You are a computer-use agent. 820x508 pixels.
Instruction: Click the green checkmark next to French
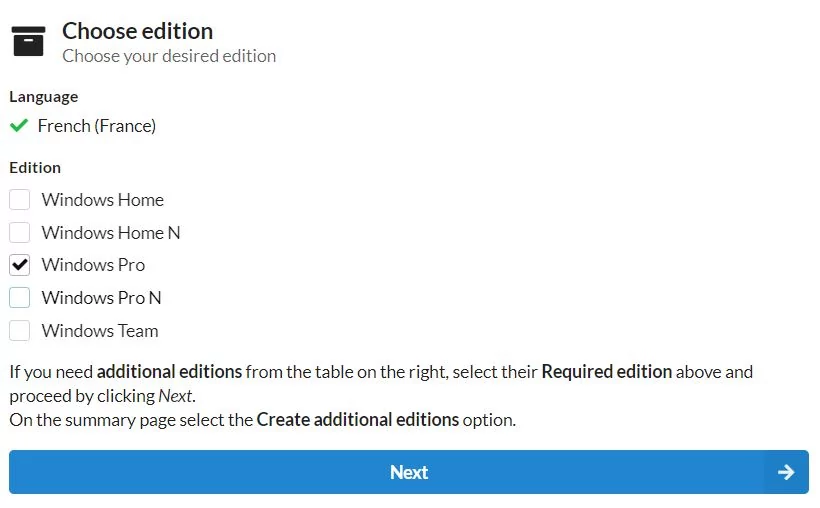pyautogui.click(x=19, y=126)
